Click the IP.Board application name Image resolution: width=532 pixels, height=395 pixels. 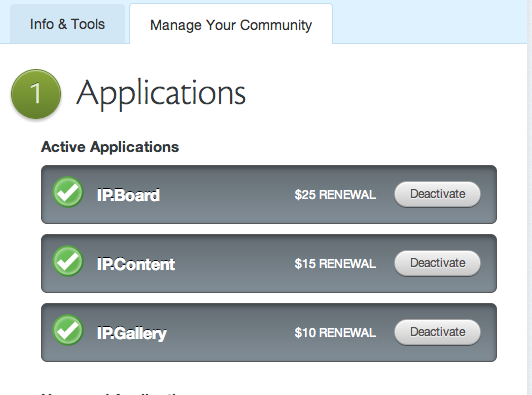(x=128, y=195)
